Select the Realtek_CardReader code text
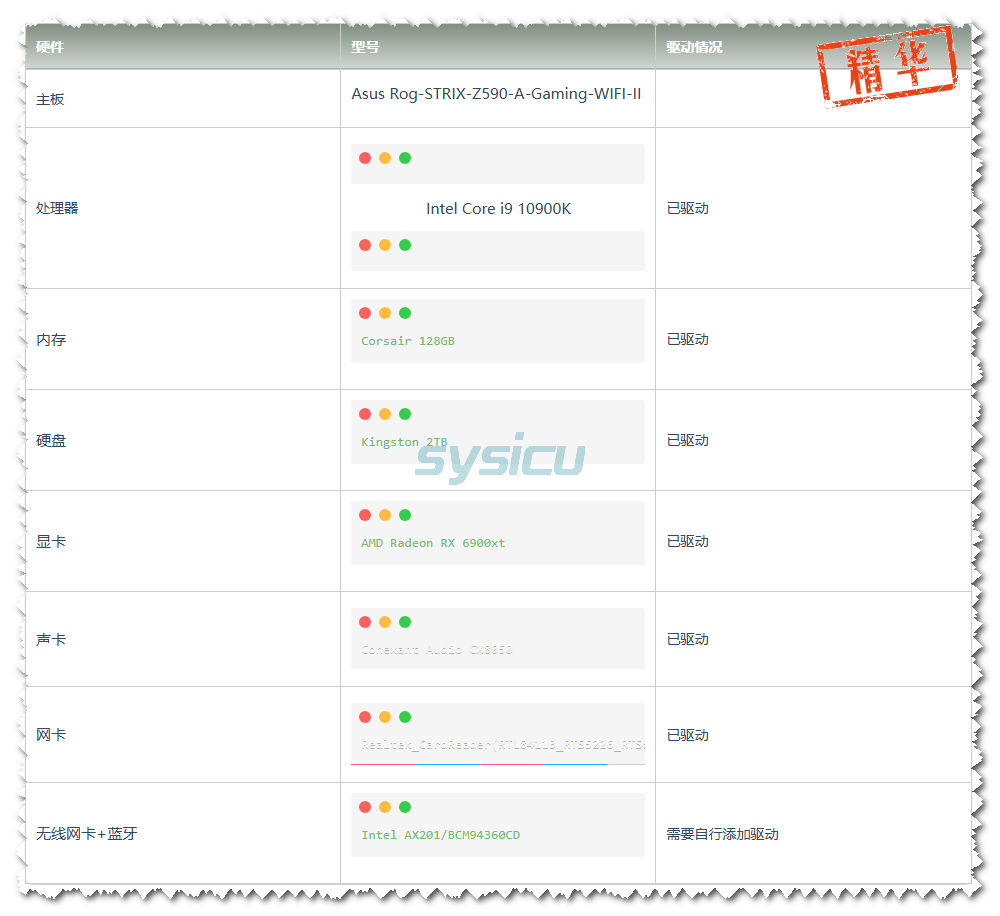The height and width of the screenshot is (916, 1000). pyautogui.click(x=503, y=744)
